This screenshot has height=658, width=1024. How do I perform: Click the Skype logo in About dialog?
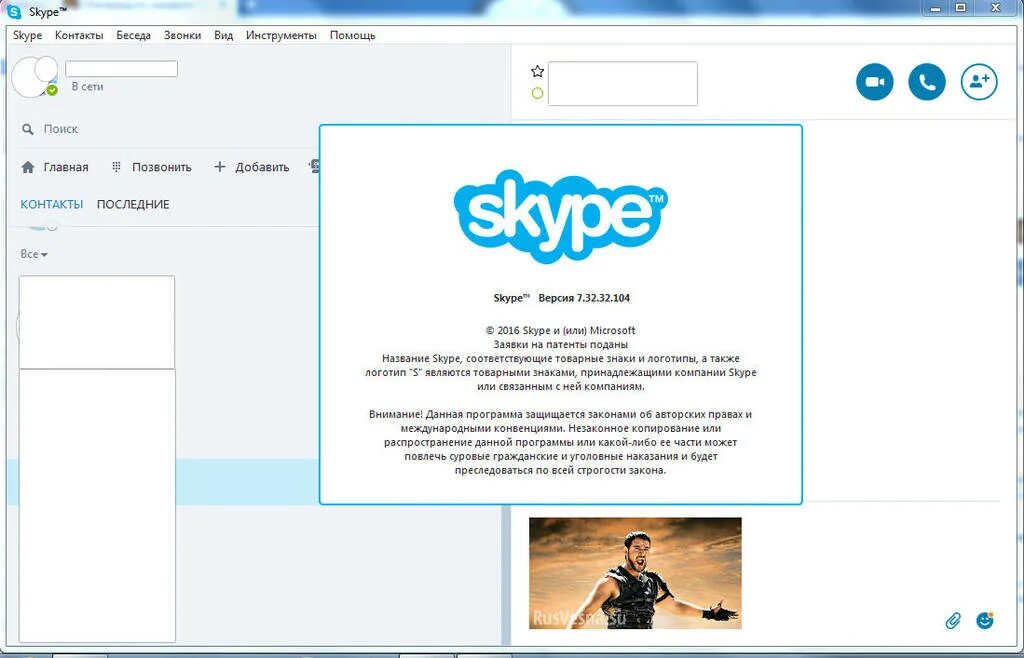[x=560, y=214]
